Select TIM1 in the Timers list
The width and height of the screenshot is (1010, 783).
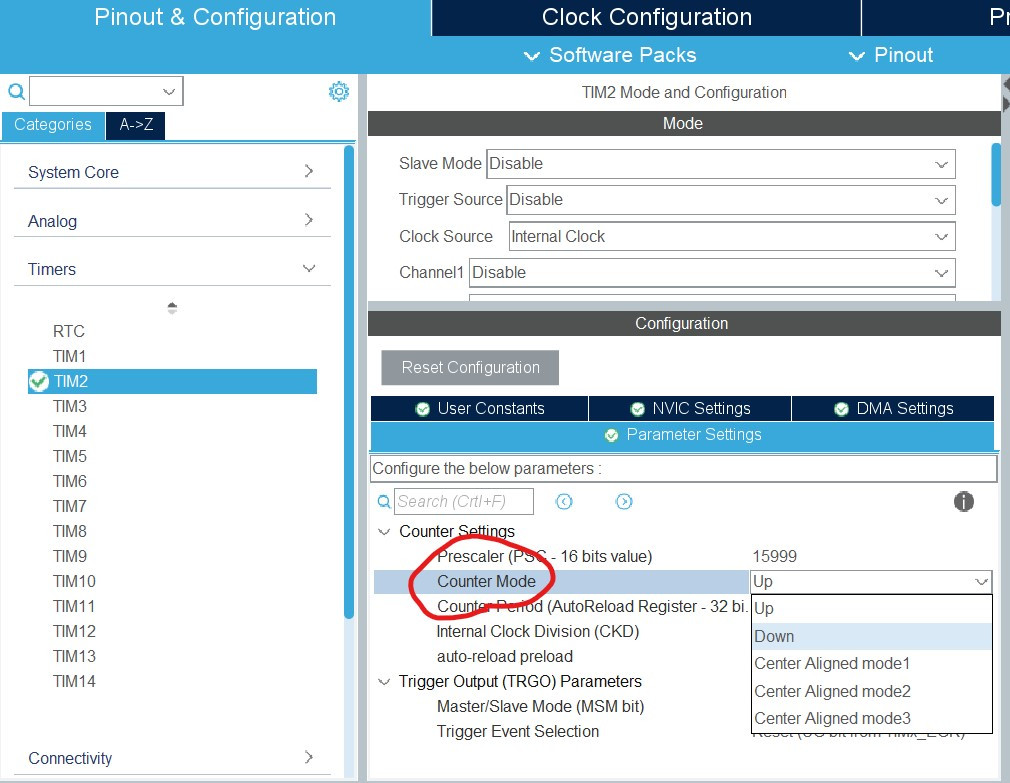[x=70, y=356]
